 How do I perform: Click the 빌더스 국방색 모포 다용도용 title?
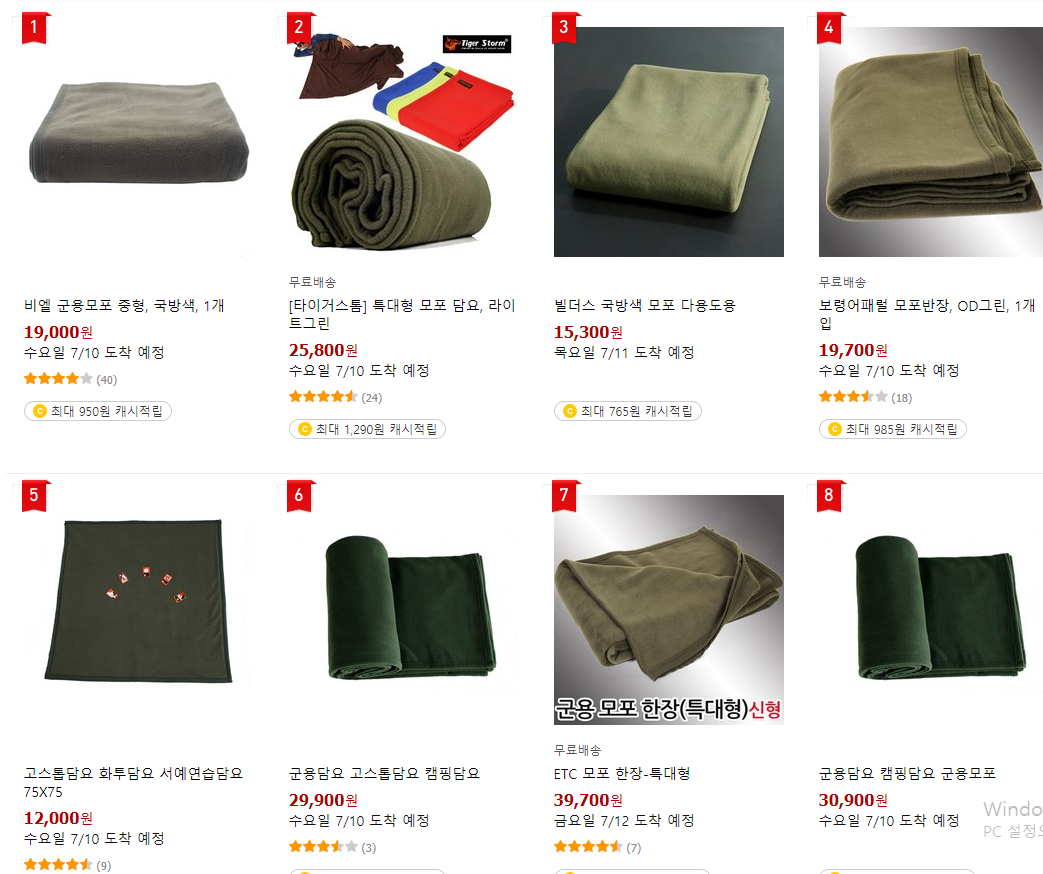[x=645, y=305]
